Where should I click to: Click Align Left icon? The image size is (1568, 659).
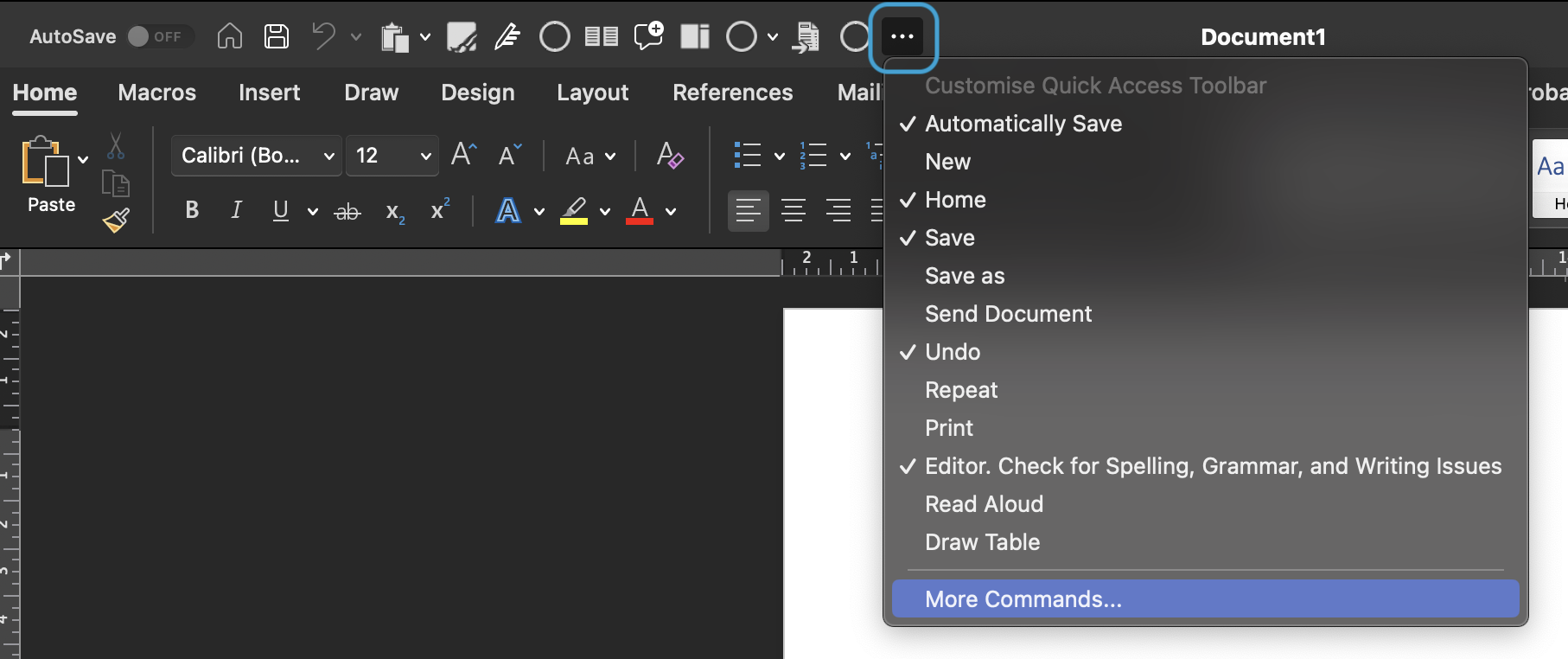[749, 210]
